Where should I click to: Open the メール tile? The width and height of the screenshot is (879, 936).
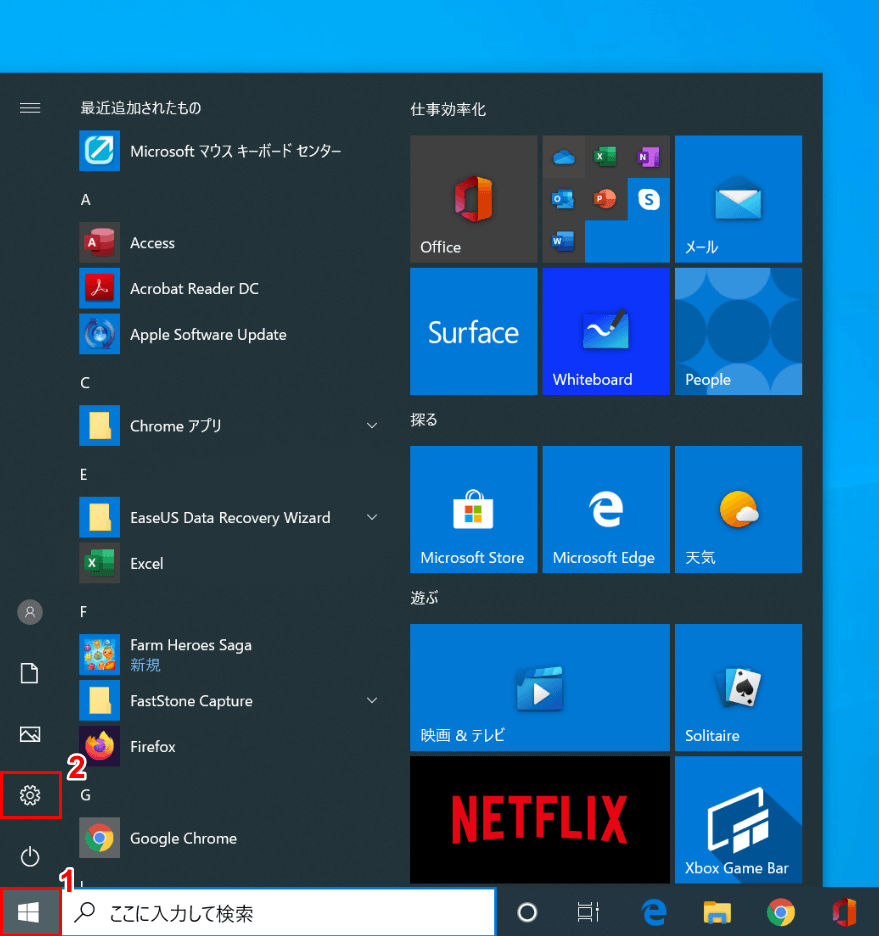738,199
